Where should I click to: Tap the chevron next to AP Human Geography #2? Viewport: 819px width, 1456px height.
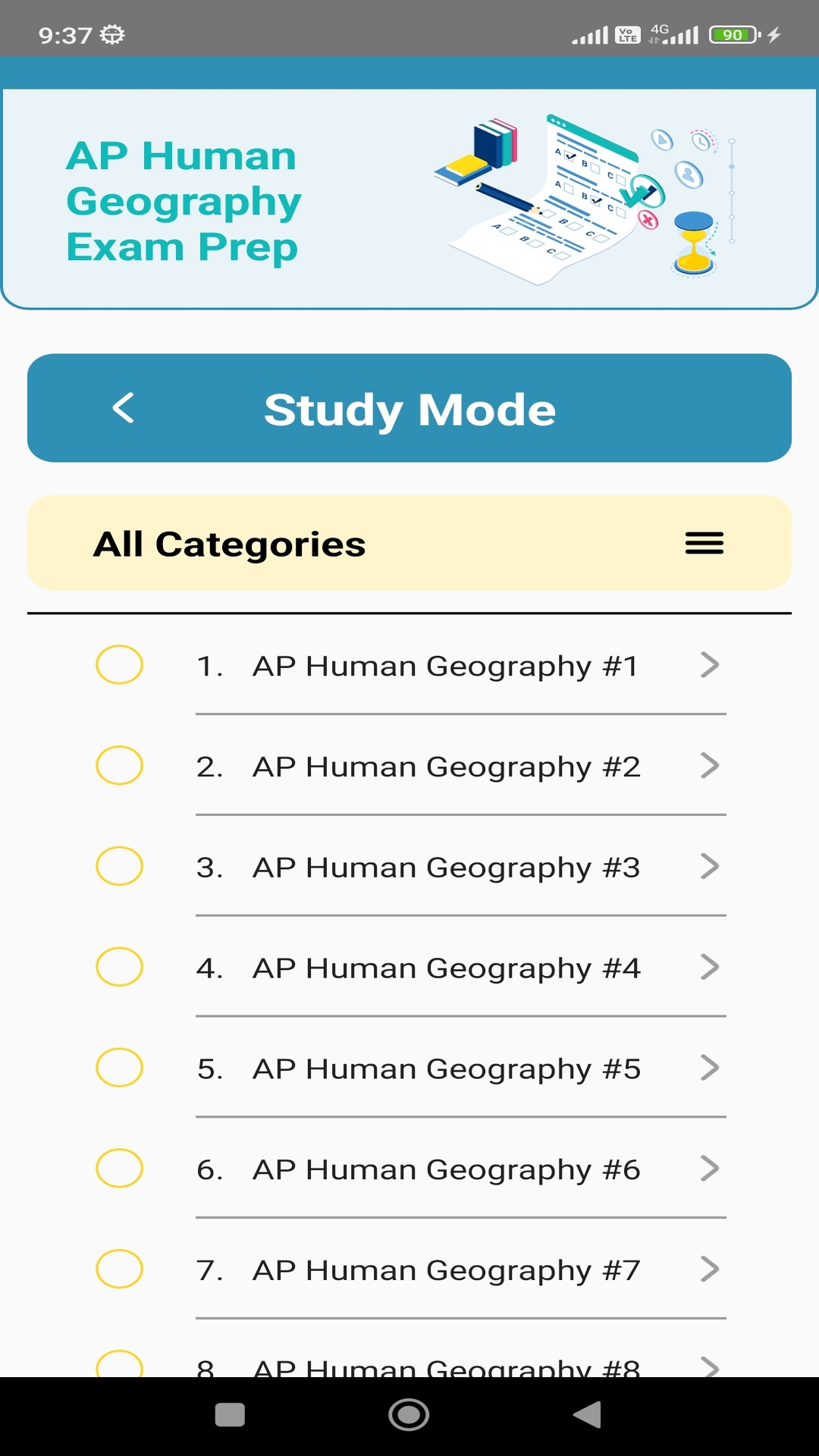coord(709,766)
